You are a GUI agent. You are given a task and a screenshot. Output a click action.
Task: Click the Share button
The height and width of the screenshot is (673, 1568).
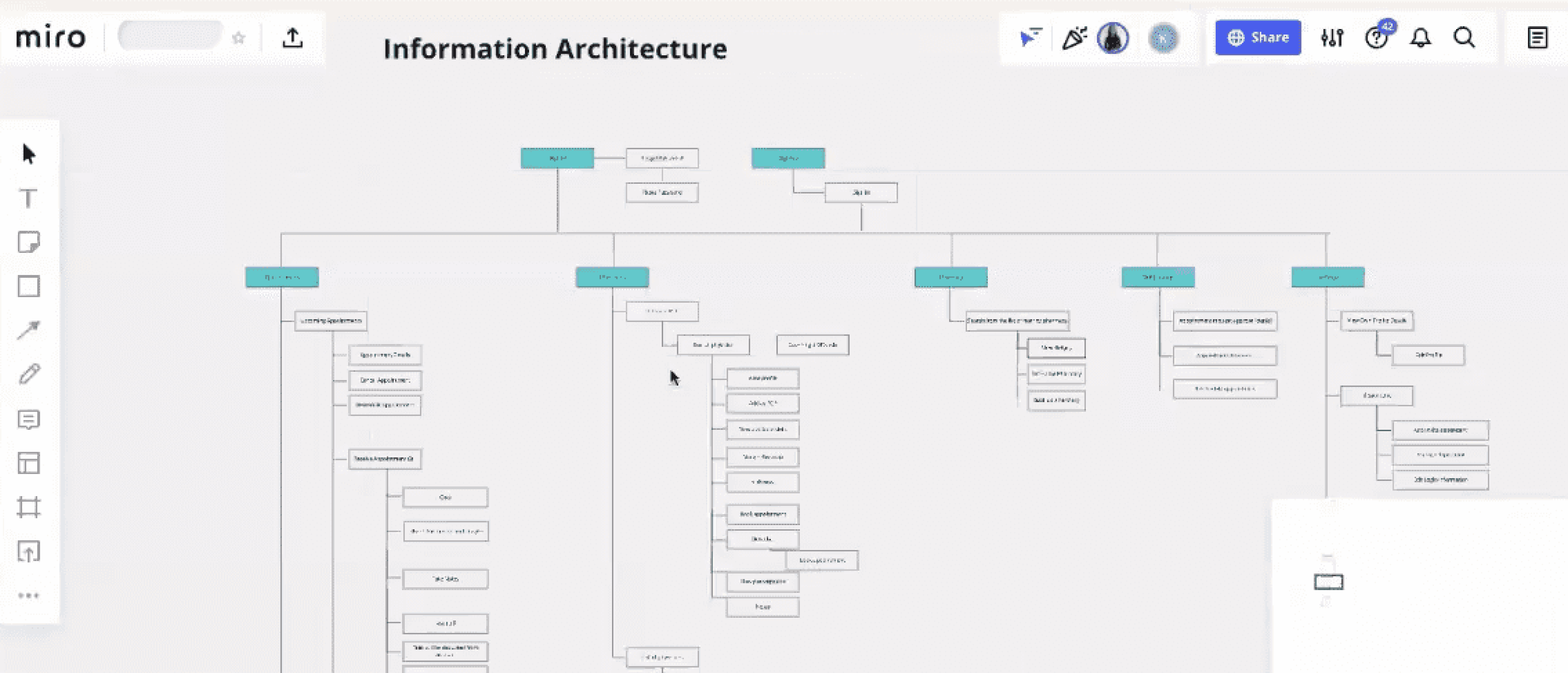click(x=1258, y=38)
